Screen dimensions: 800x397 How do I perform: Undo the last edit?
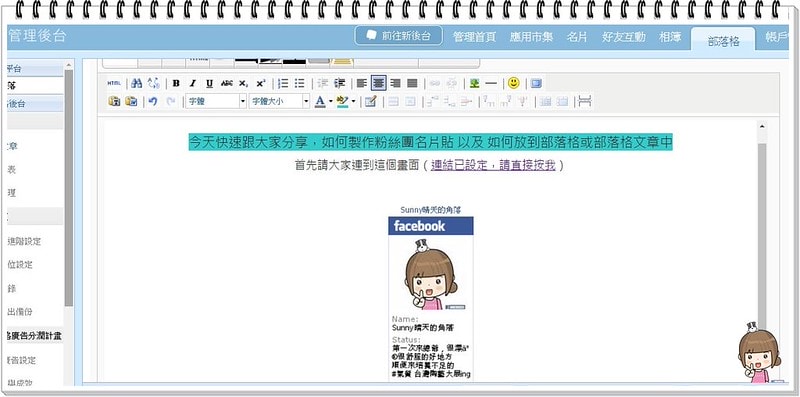[x=153, y=102]
